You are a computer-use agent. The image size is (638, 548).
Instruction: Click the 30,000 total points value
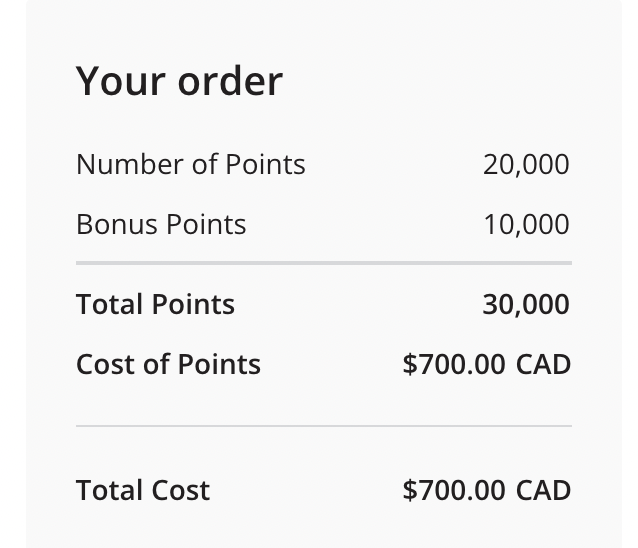point(526,305)
